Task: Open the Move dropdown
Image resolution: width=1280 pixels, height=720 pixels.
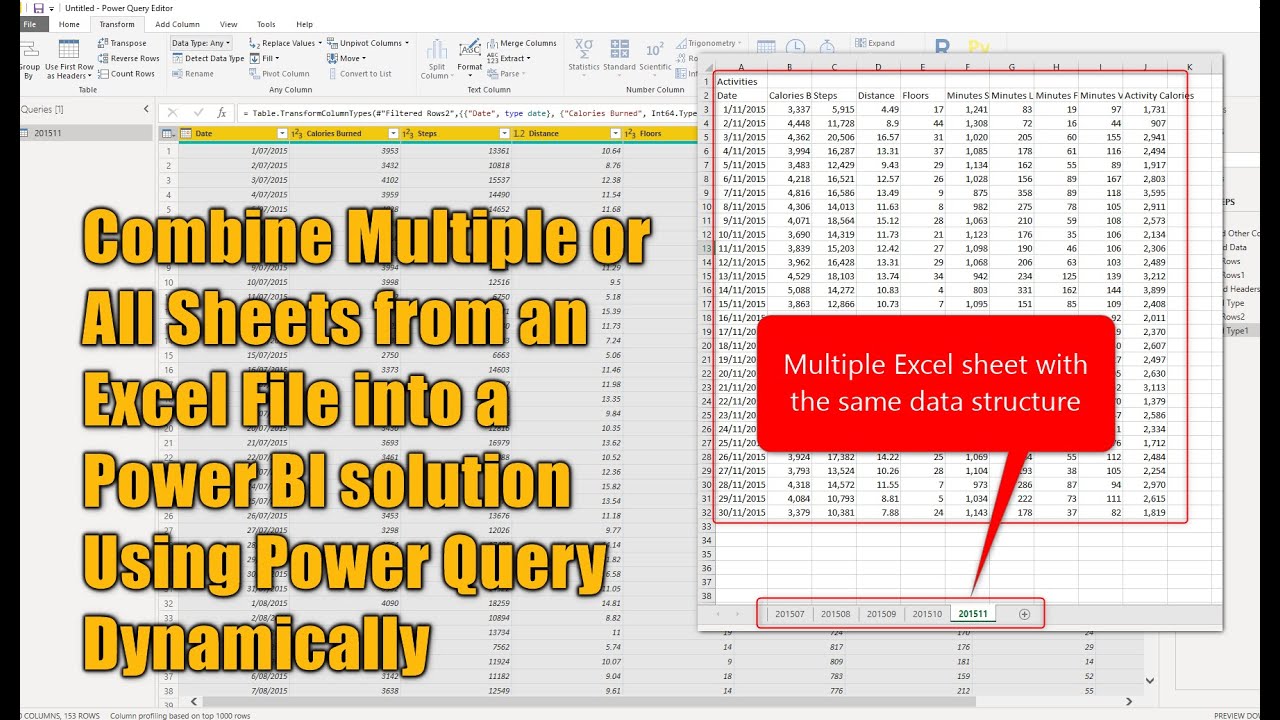Action: tap(345, 58)
